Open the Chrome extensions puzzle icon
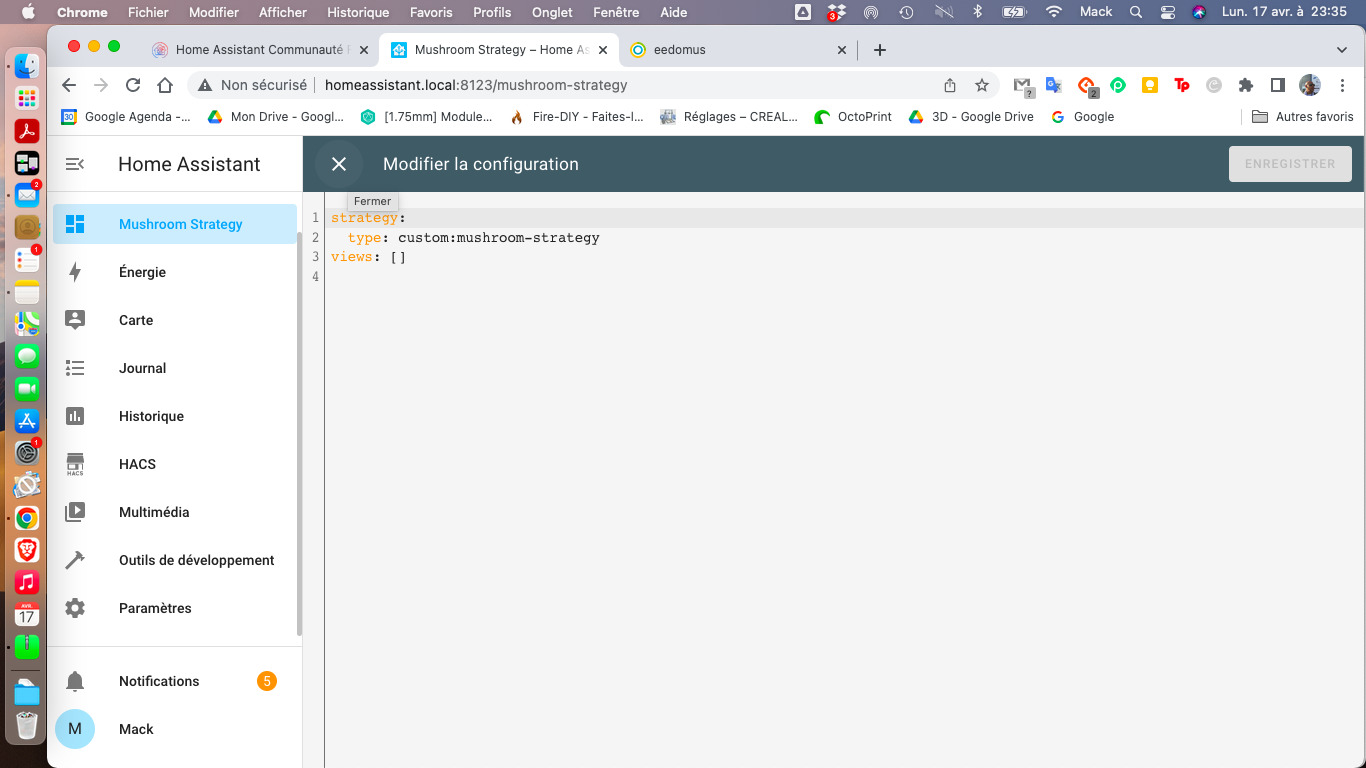 point(1245,85)
